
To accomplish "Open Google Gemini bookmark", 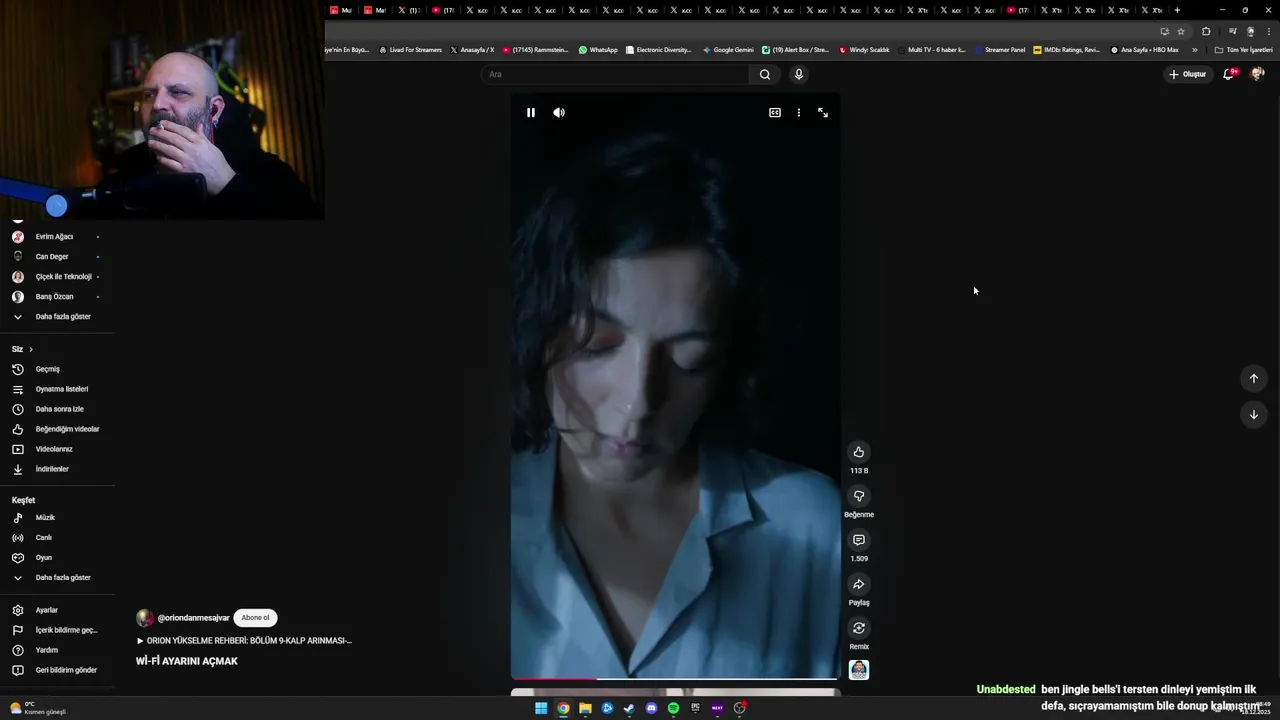I will (728, 50).
